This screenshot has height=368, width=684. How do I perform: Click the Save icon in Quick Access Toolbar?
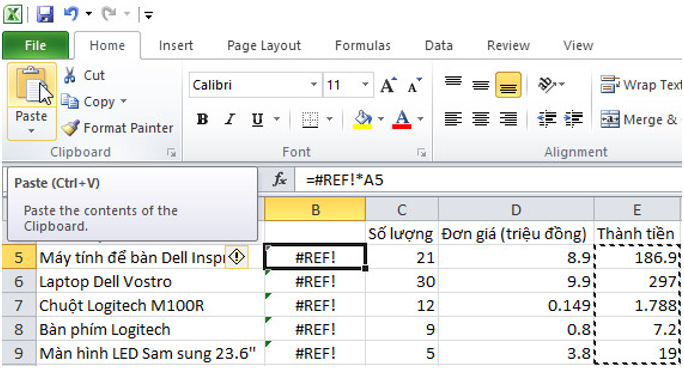tap(45, 14)
